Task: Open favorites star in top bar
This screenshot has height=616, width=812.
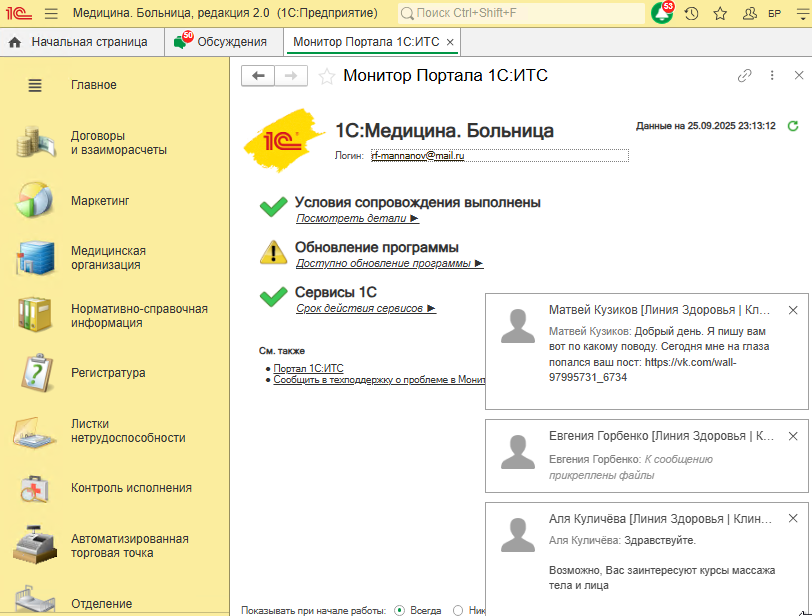Action: 720,13
